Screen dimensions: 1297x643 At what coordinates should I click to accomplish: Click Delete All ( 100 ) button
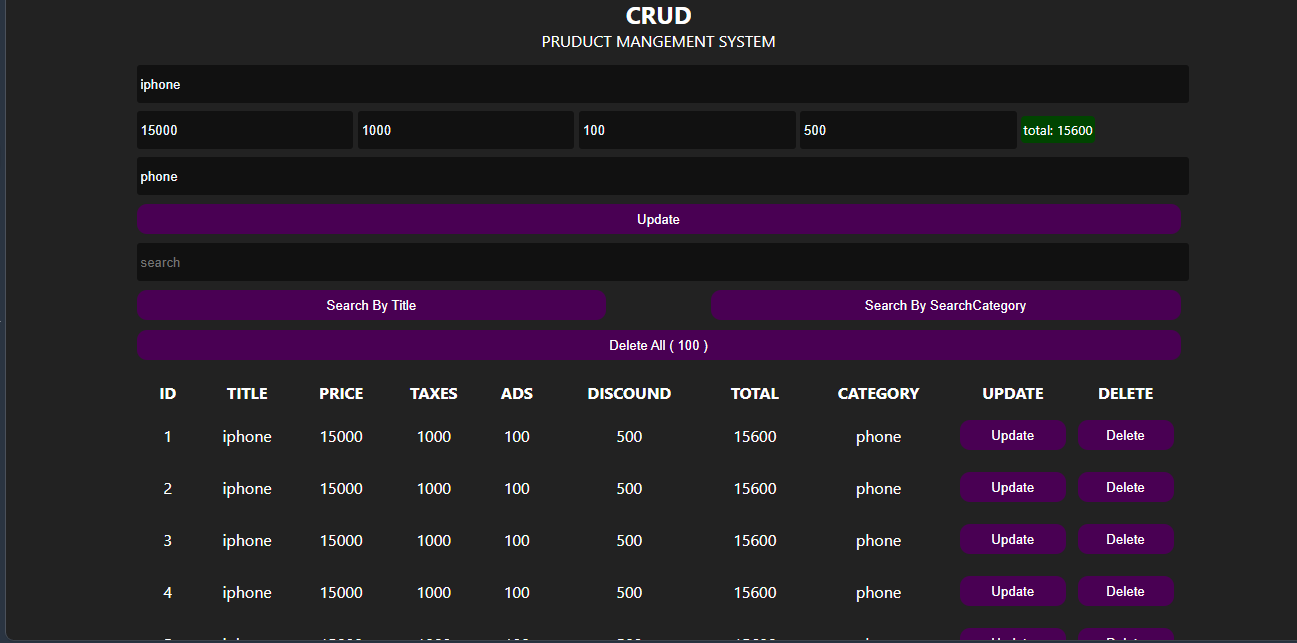tap(659, 345)
